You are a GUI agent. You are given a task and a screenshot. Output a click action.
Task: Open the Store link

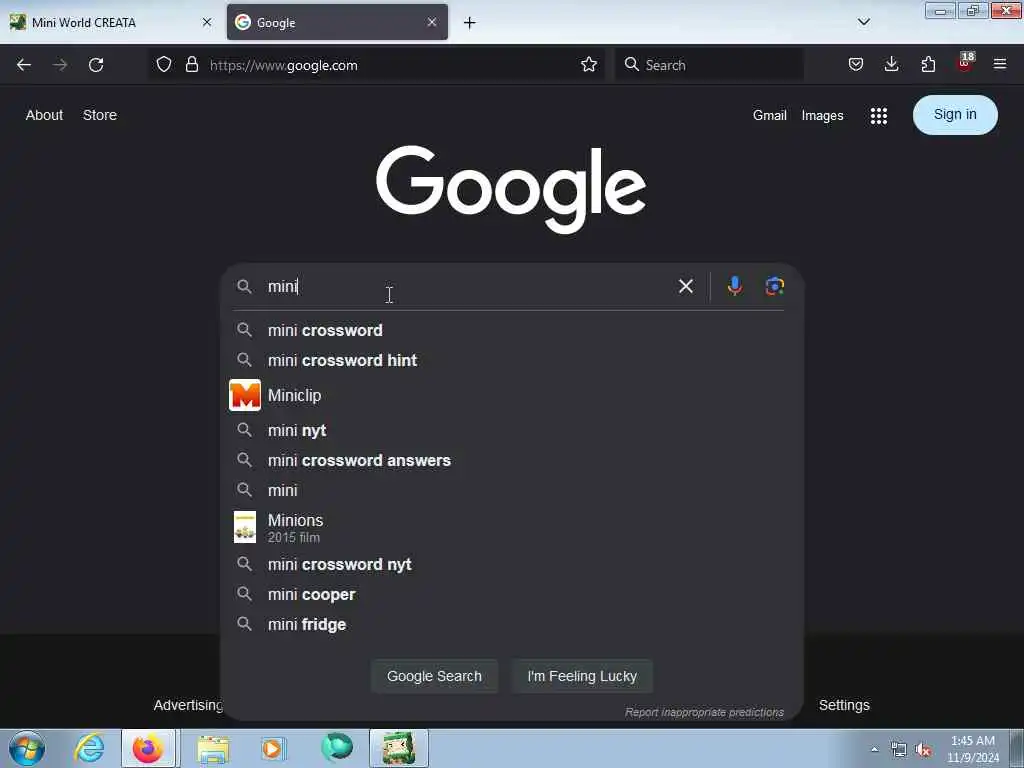click(100, 115)
